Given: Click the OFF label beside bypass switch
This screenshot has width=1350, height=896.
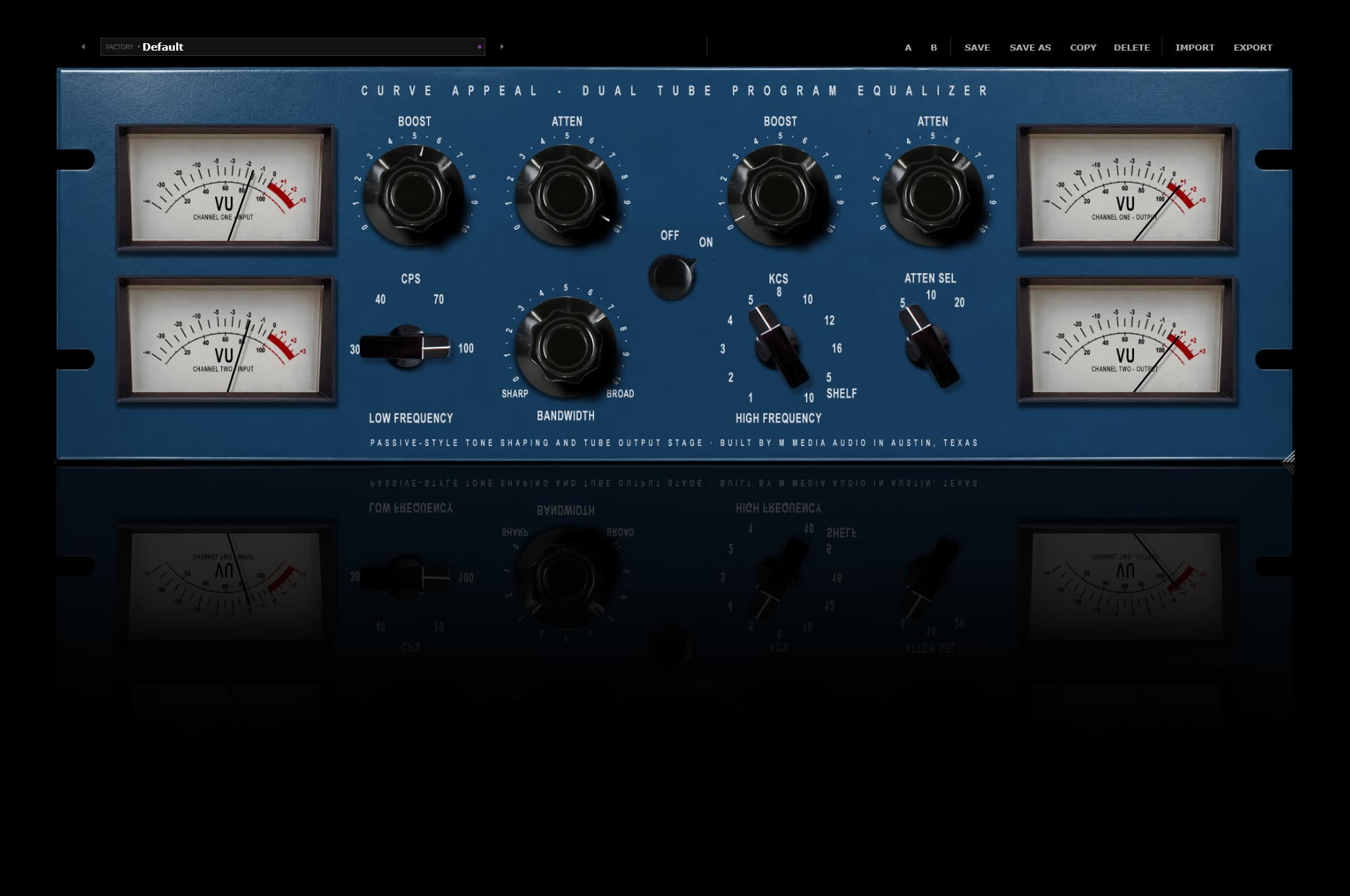Looking at the screenshot, I should coord(670,235).
